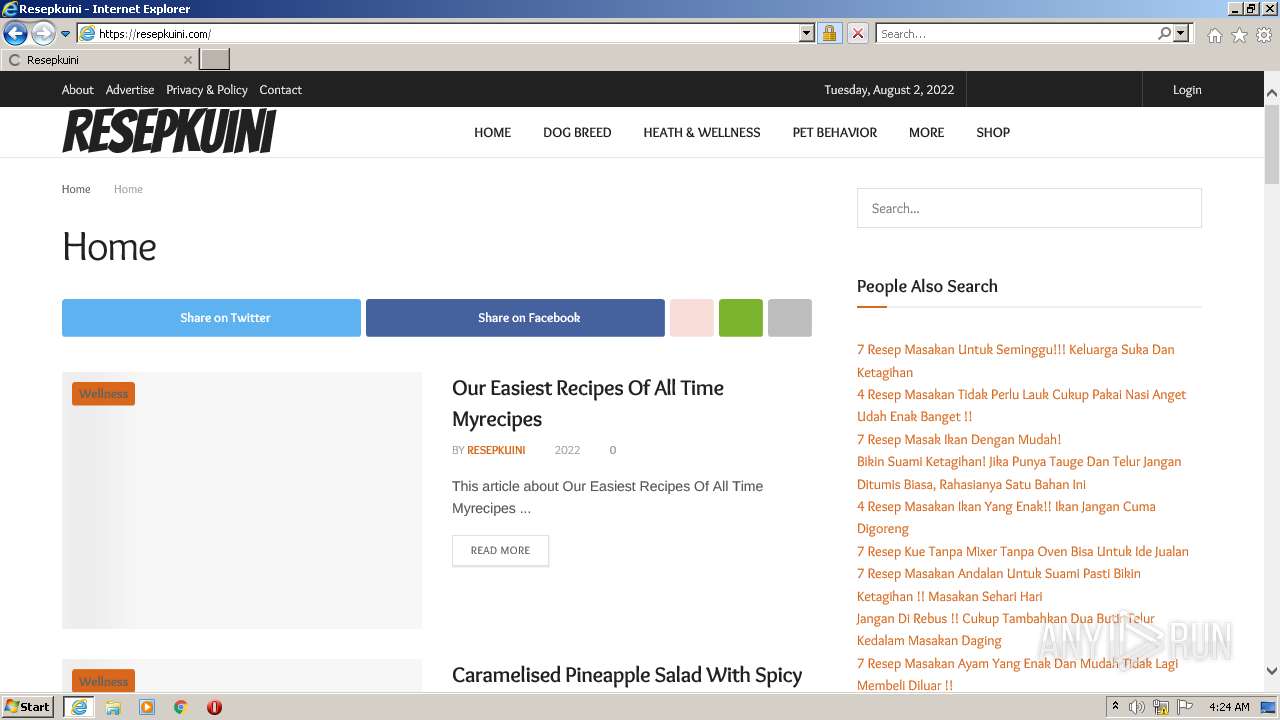Open the search provider dropdown arrow
The image size is (1280, 720).
click(x=1181, y=34)
